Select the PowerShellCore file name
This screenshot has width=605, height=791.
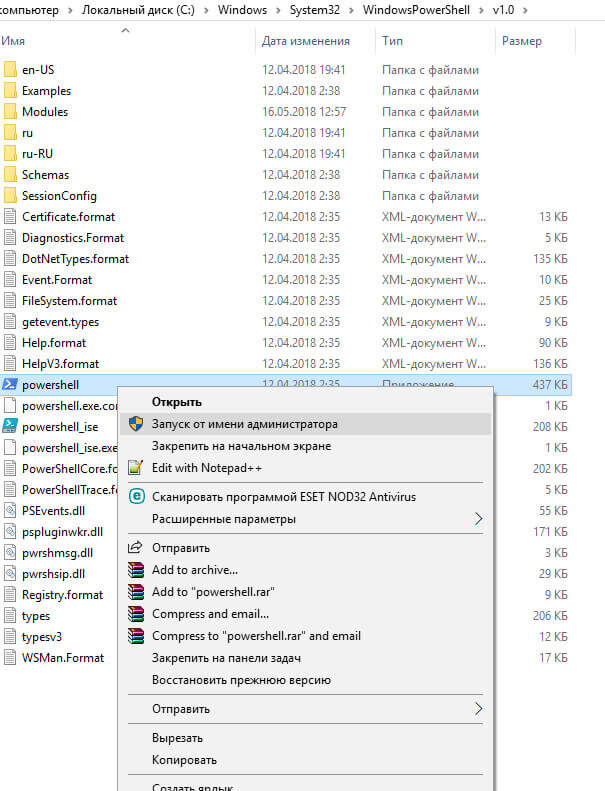70,469
